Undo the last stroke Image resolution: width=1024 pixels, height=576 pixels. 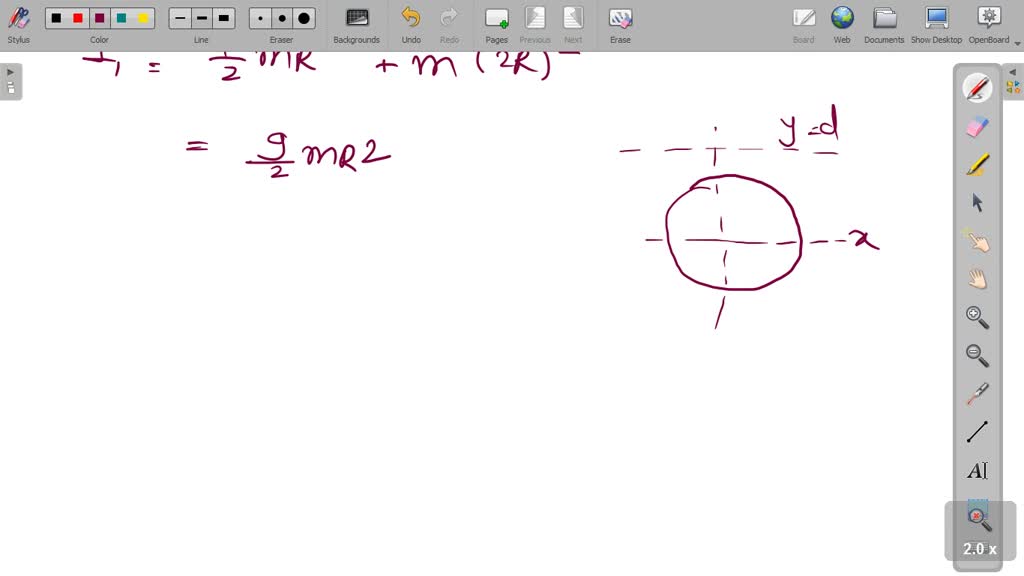pyautogui.click(x=411, y=24)
